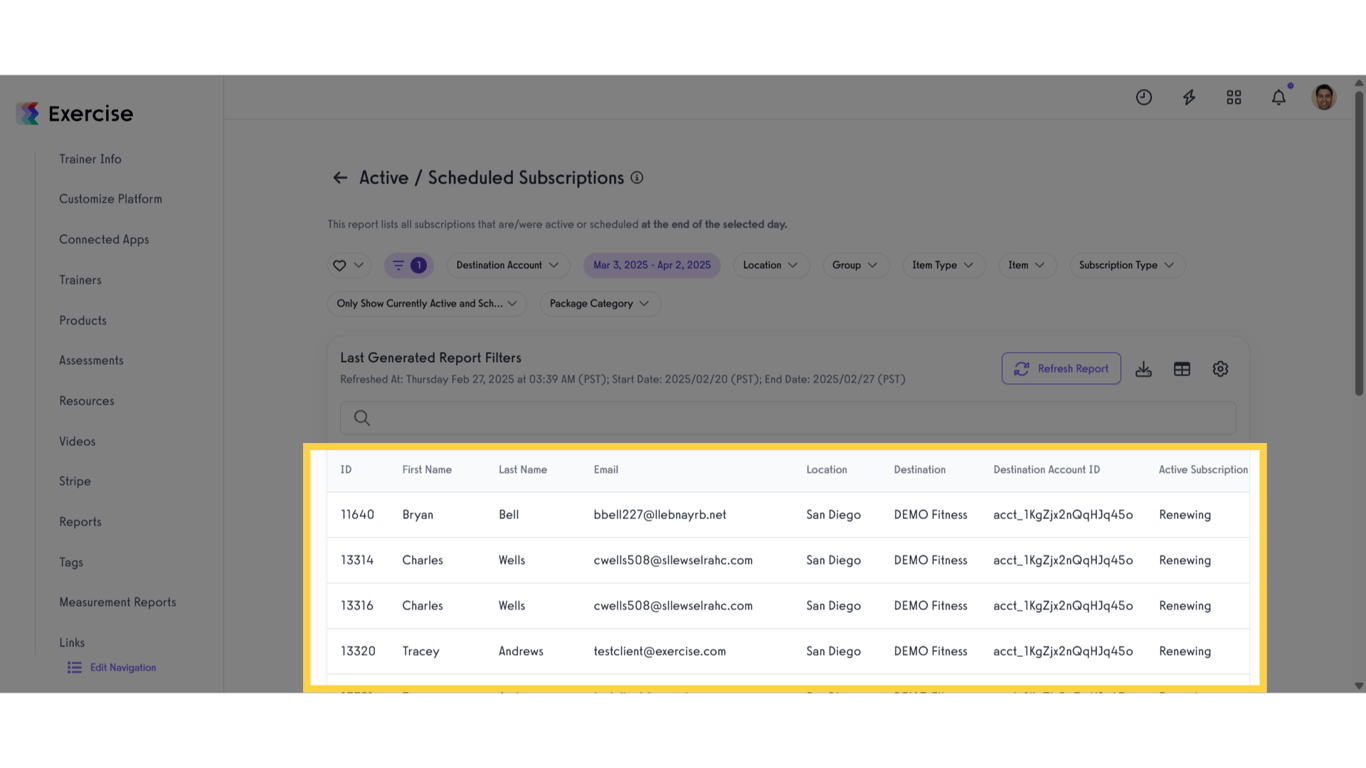Image resolution: width=1366 pixels, height=768 pixels.
Task: Open Tags in sidebar
Action: click(x=71, y=562)
